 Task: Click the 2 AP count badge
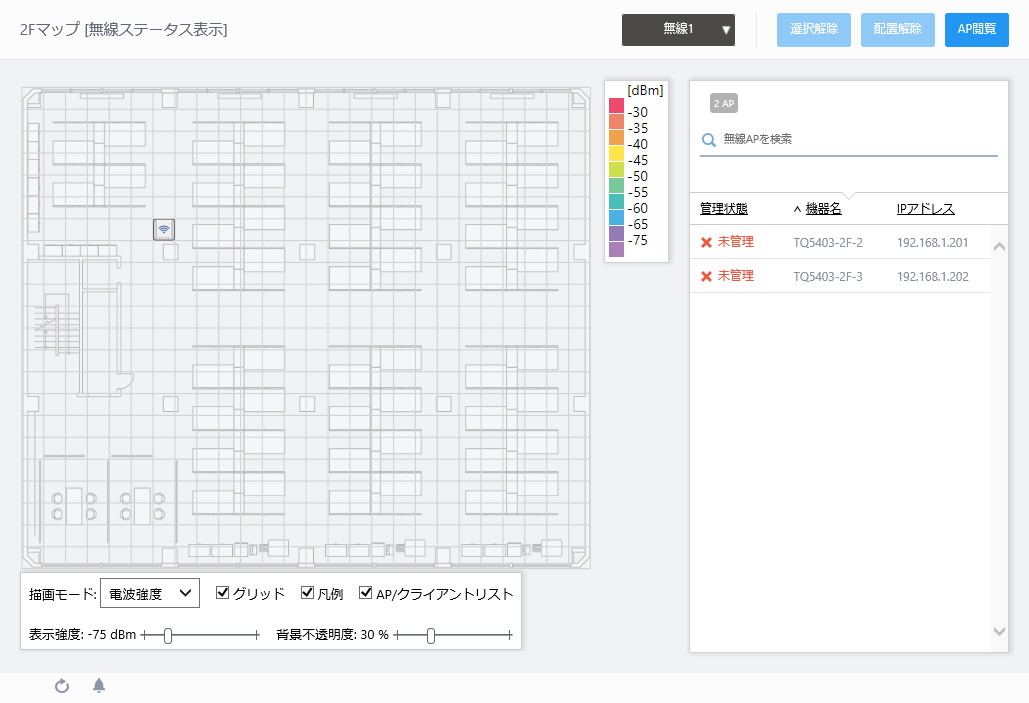click(724, 103)
